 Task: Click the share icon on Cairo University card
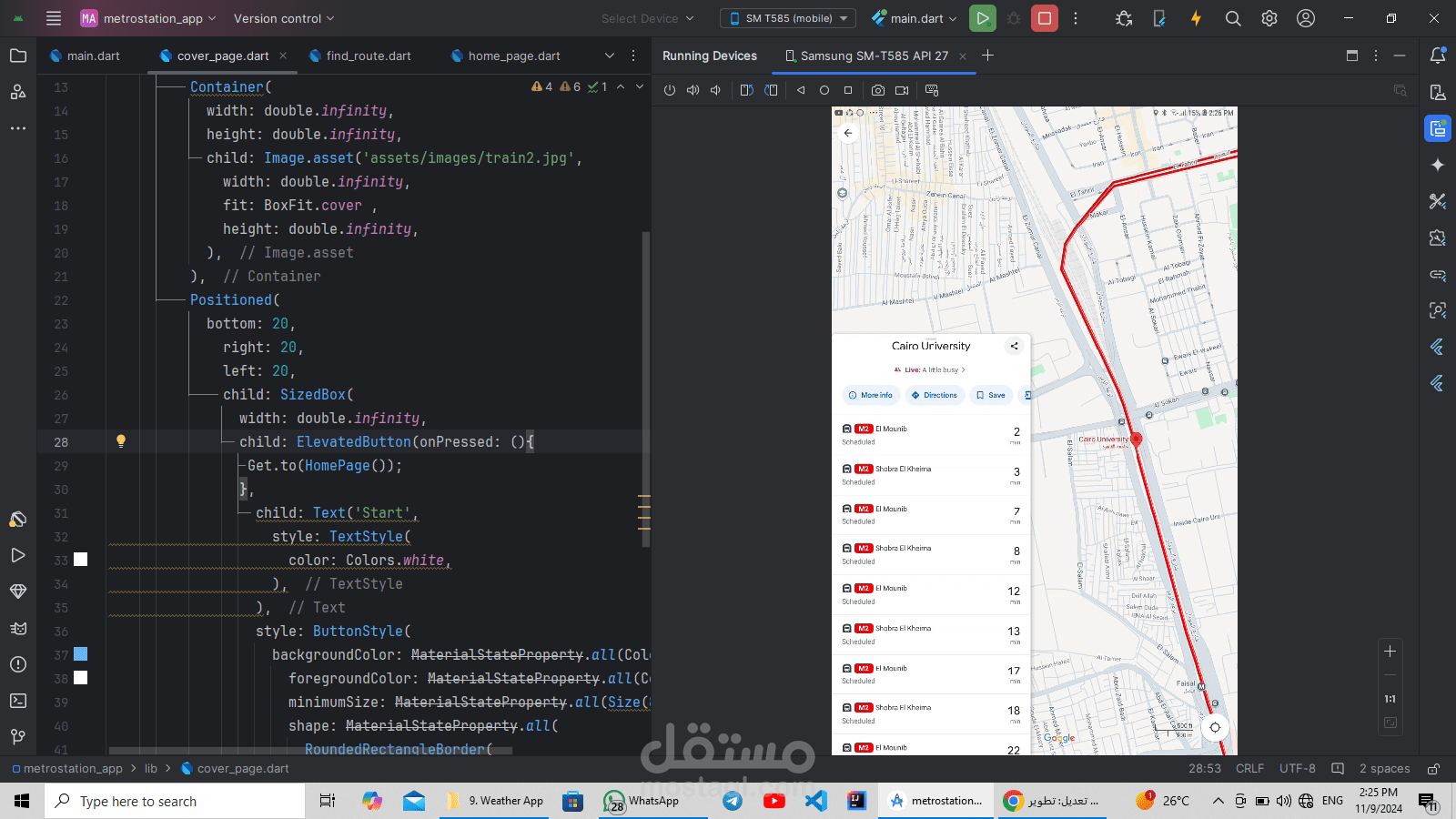(x=1015, y=346)
